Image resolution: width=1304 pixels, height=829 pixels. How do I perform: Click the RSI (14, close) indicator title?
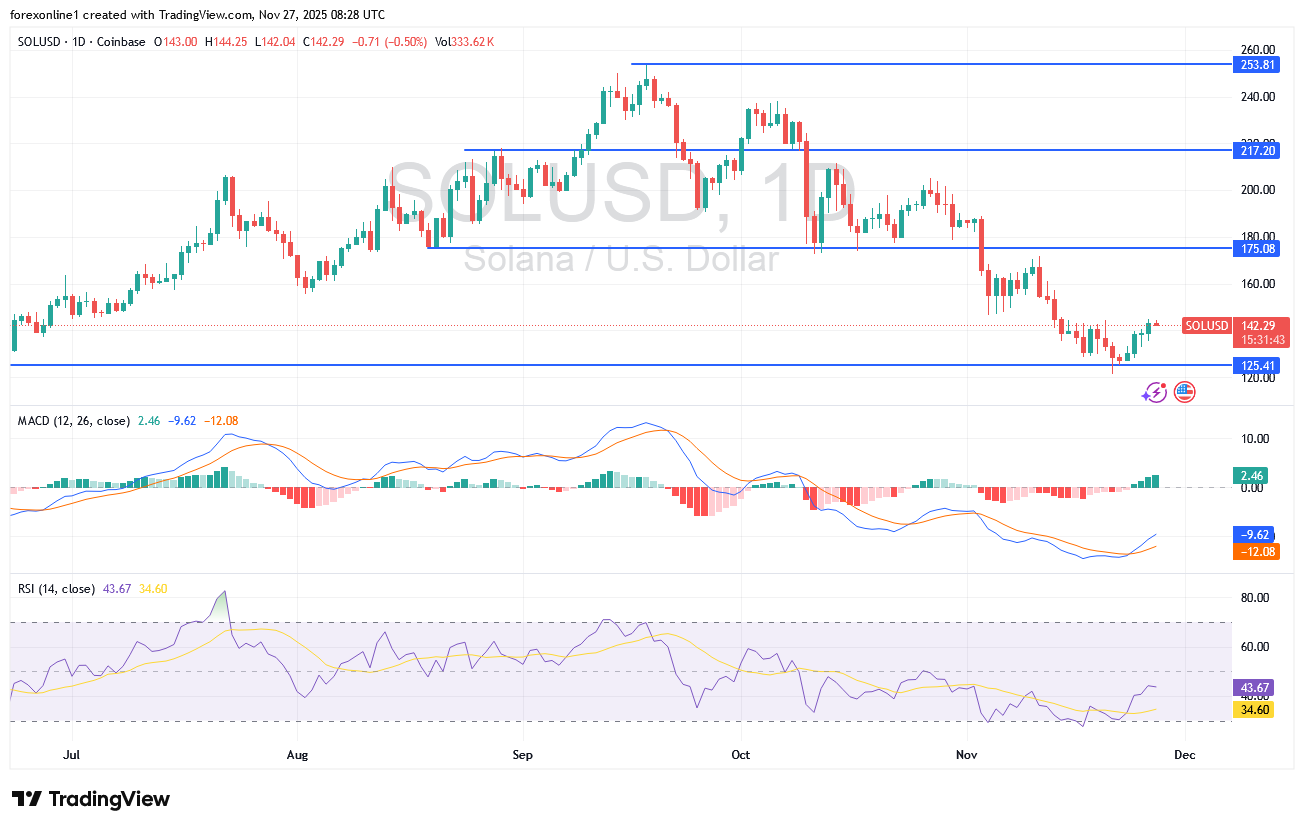[57, 589]
